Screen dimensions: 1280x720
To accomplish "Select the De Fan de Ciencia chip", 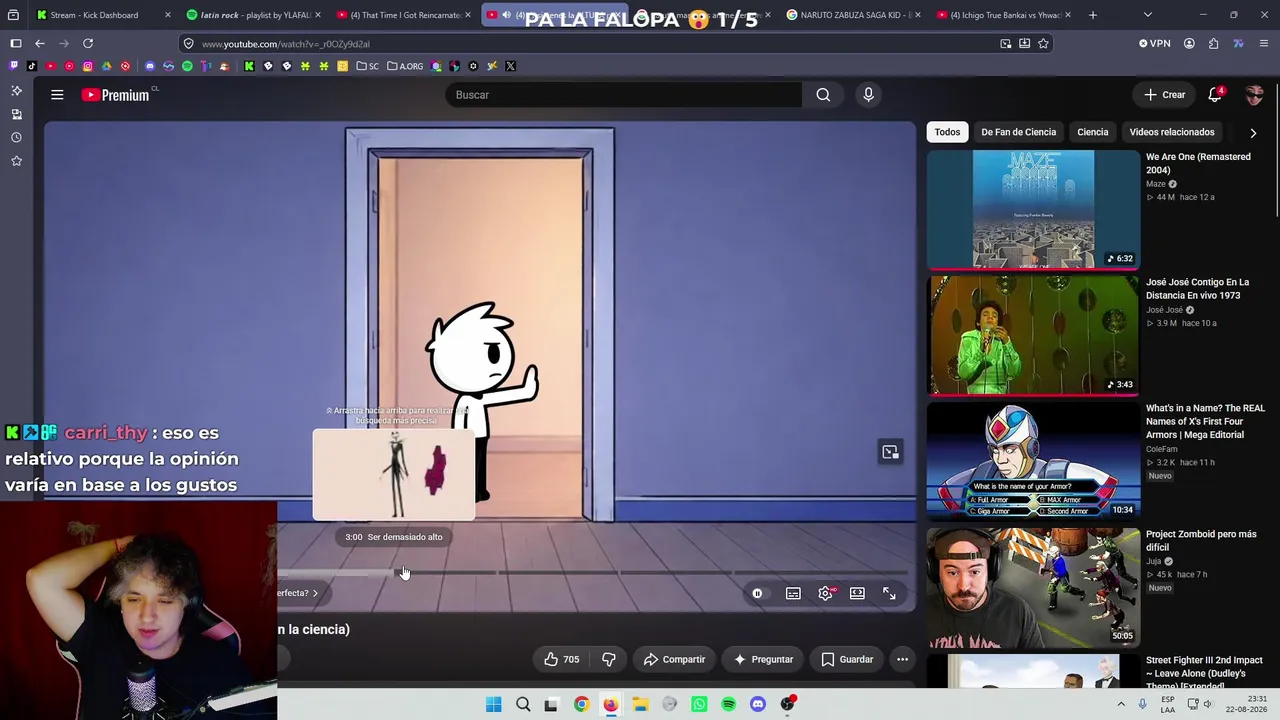I will tap(1018, 132).
